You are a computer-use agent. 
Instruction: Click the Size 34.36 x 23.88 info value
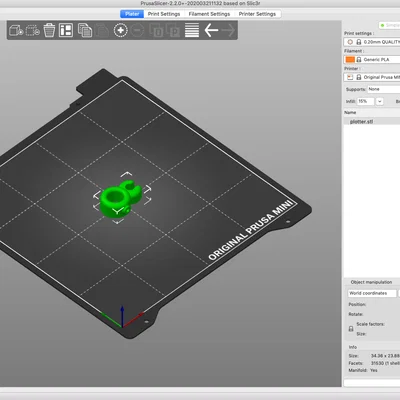pyautogui.click(x=385, y=356)
